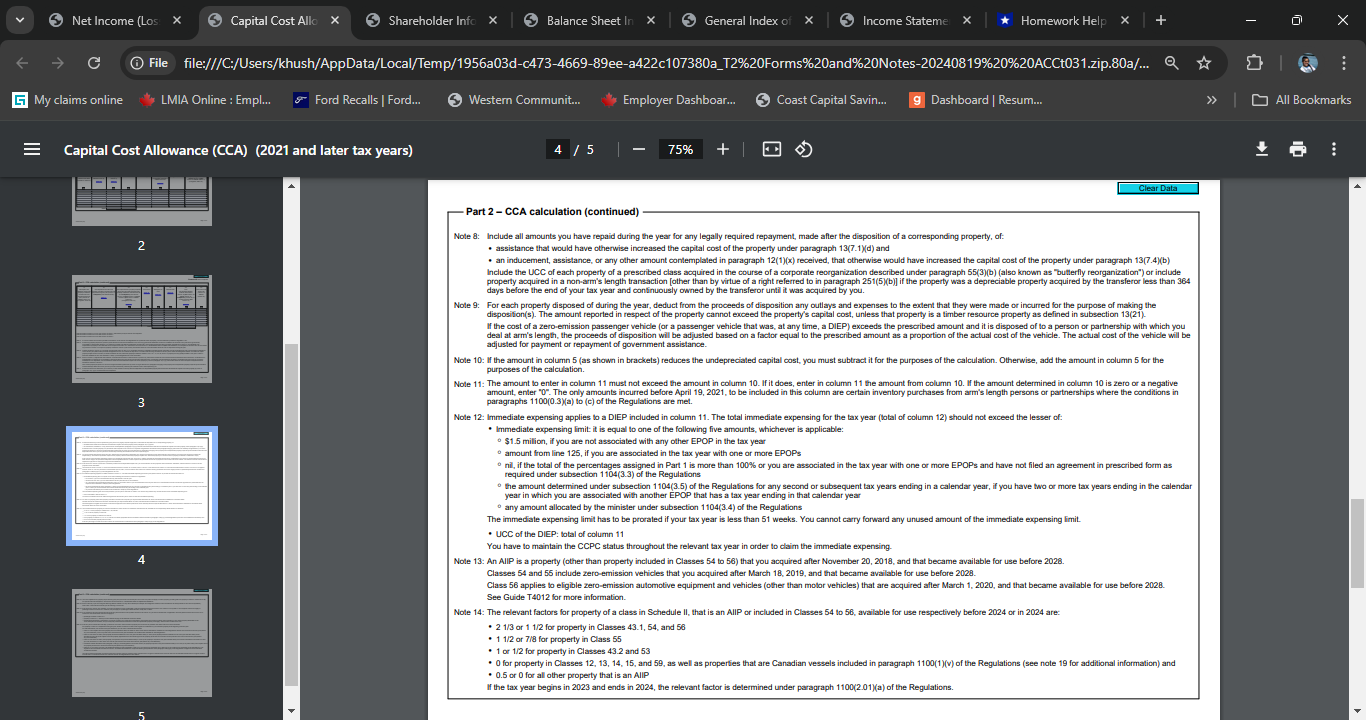Open the tab search dropdown chevron
Image resolution: width=1366 pixels, height=720 pixels.
[x=19, y=20]
